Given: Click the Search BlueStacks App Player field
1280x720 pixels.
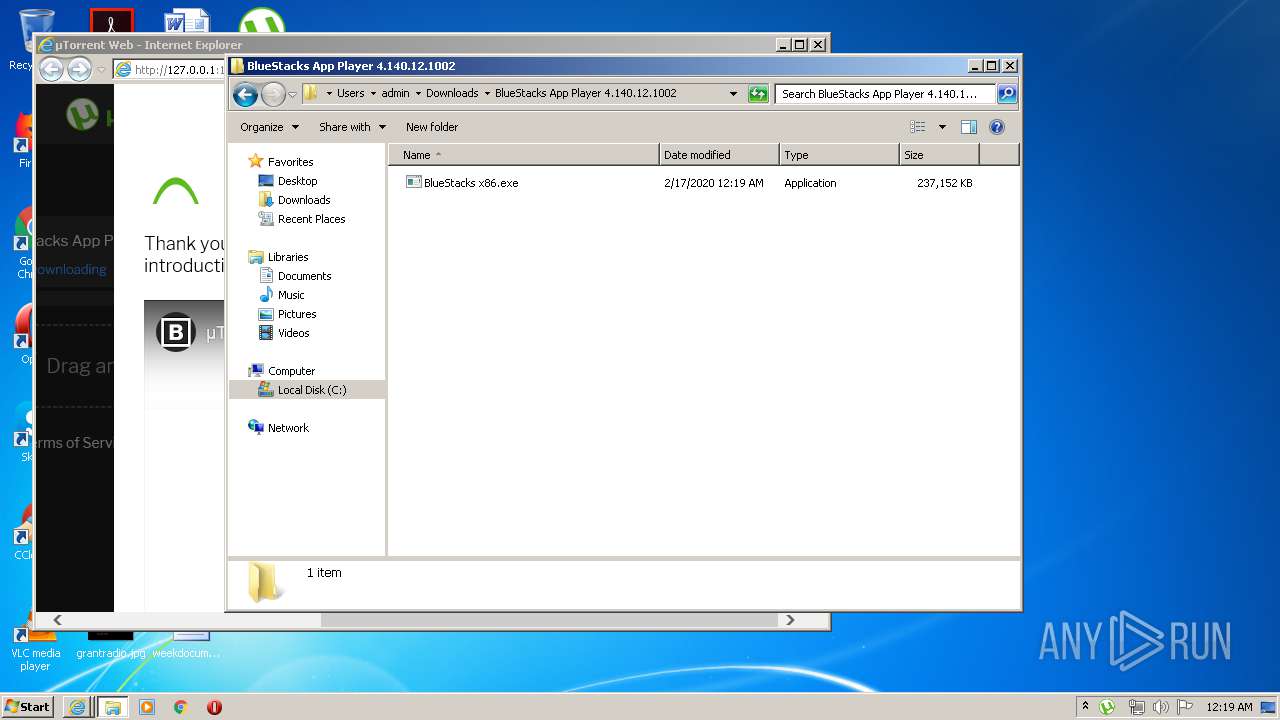Looking at the screenshot, I should 884,94.
